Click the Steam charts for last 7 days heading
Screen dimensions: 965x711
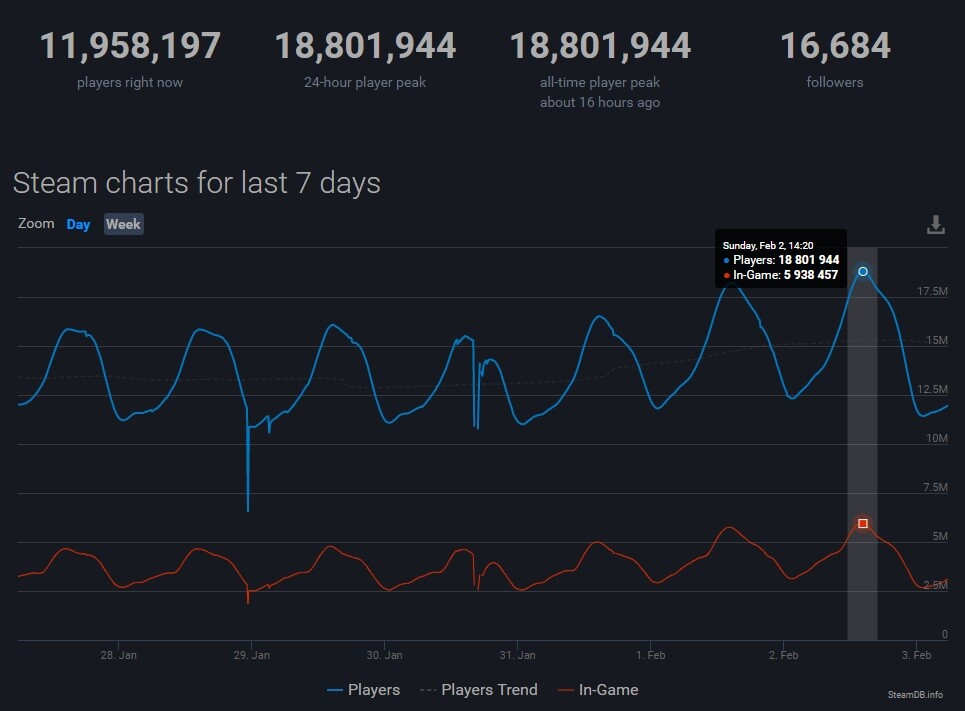click(x=197, y=183)
